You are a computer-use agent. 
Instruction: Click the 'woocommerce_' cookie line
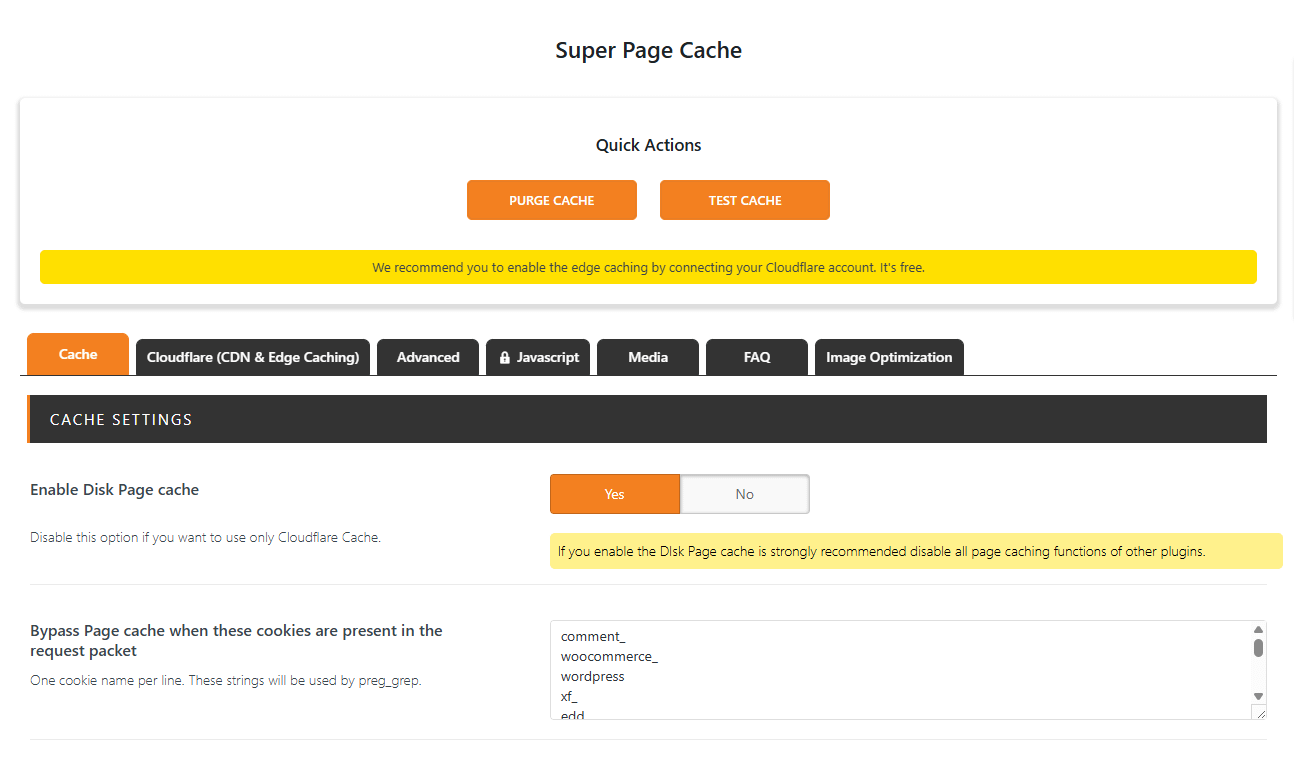point(609,656)
